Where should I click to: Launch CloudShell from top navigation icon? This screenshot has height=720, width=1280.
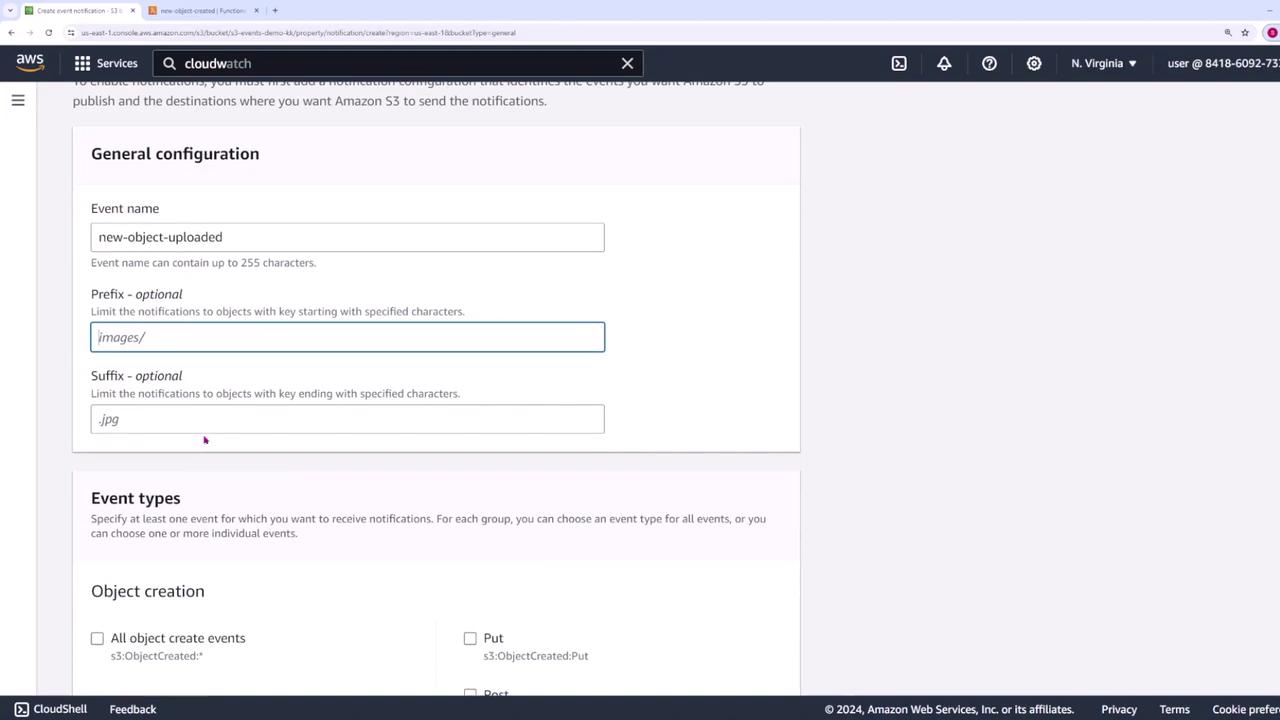pos(899,63)
